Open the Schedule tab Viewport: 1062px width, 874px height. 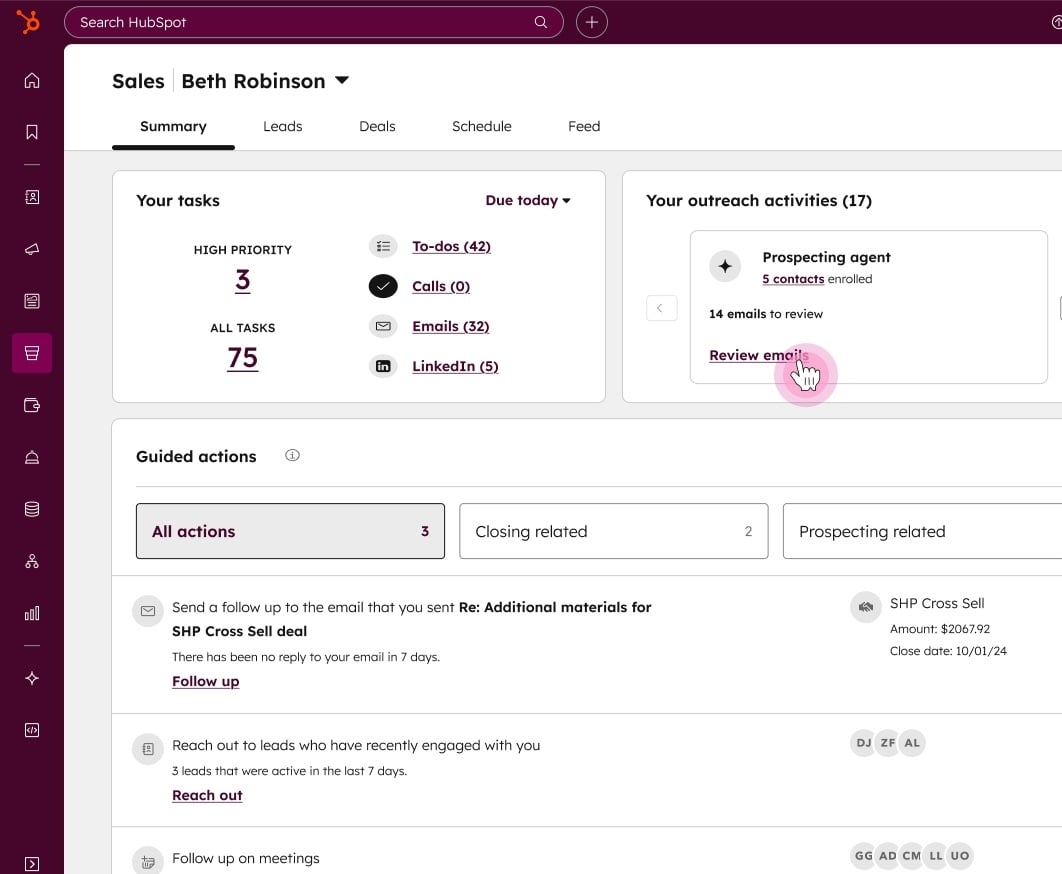pos(481,126)
